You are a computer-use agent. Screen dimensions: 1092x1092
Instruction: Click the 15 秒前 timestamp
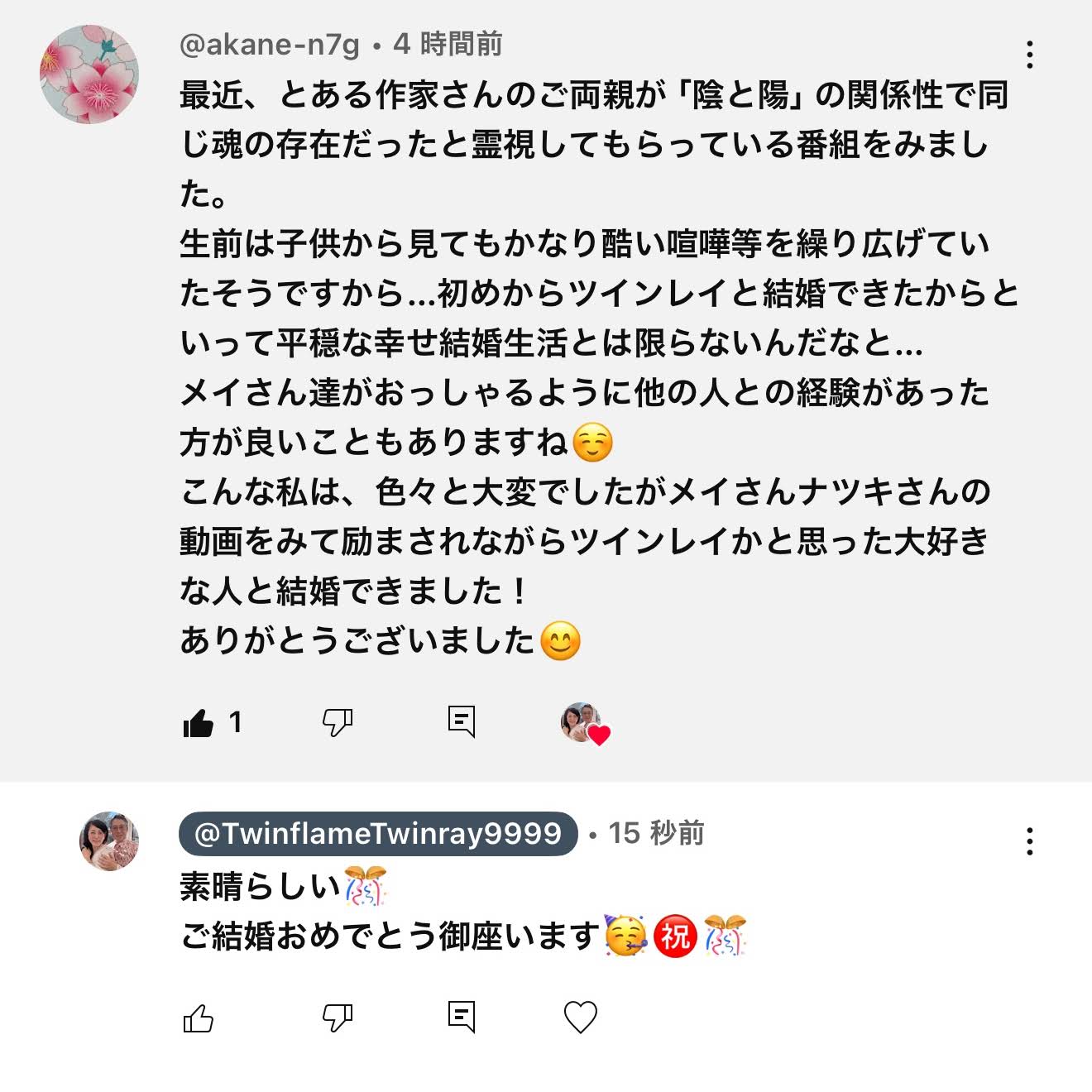656,834
